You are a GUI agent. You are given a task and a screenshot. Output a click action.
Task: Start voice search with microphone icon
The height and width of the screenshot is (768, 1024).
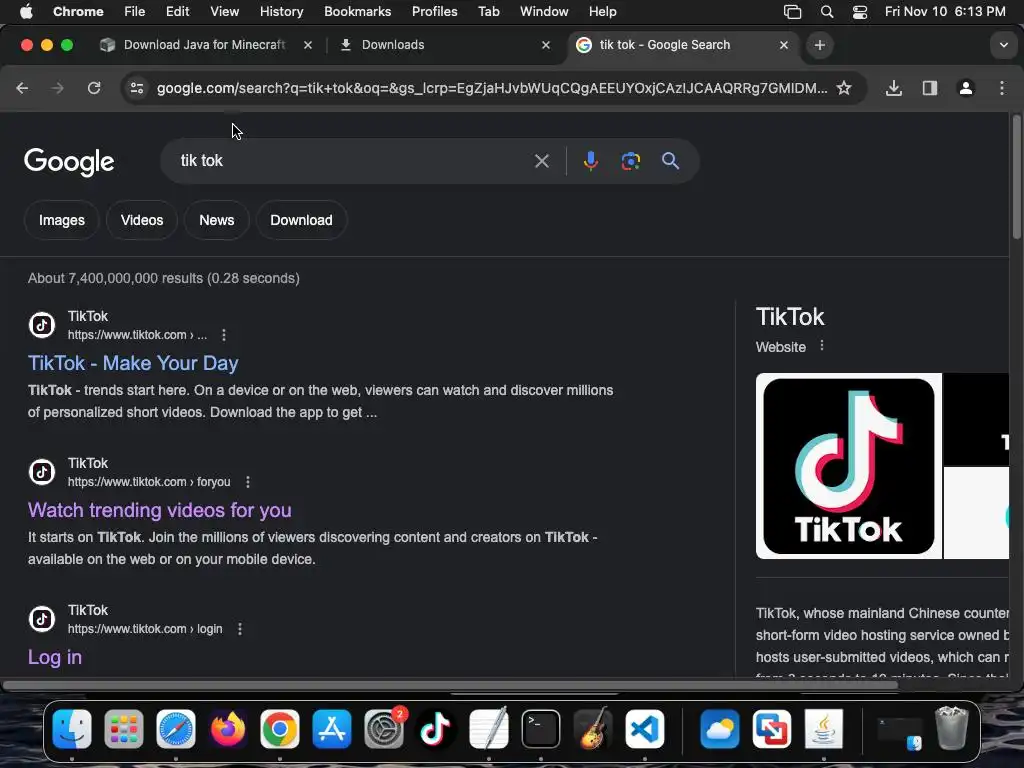(590, 161)
